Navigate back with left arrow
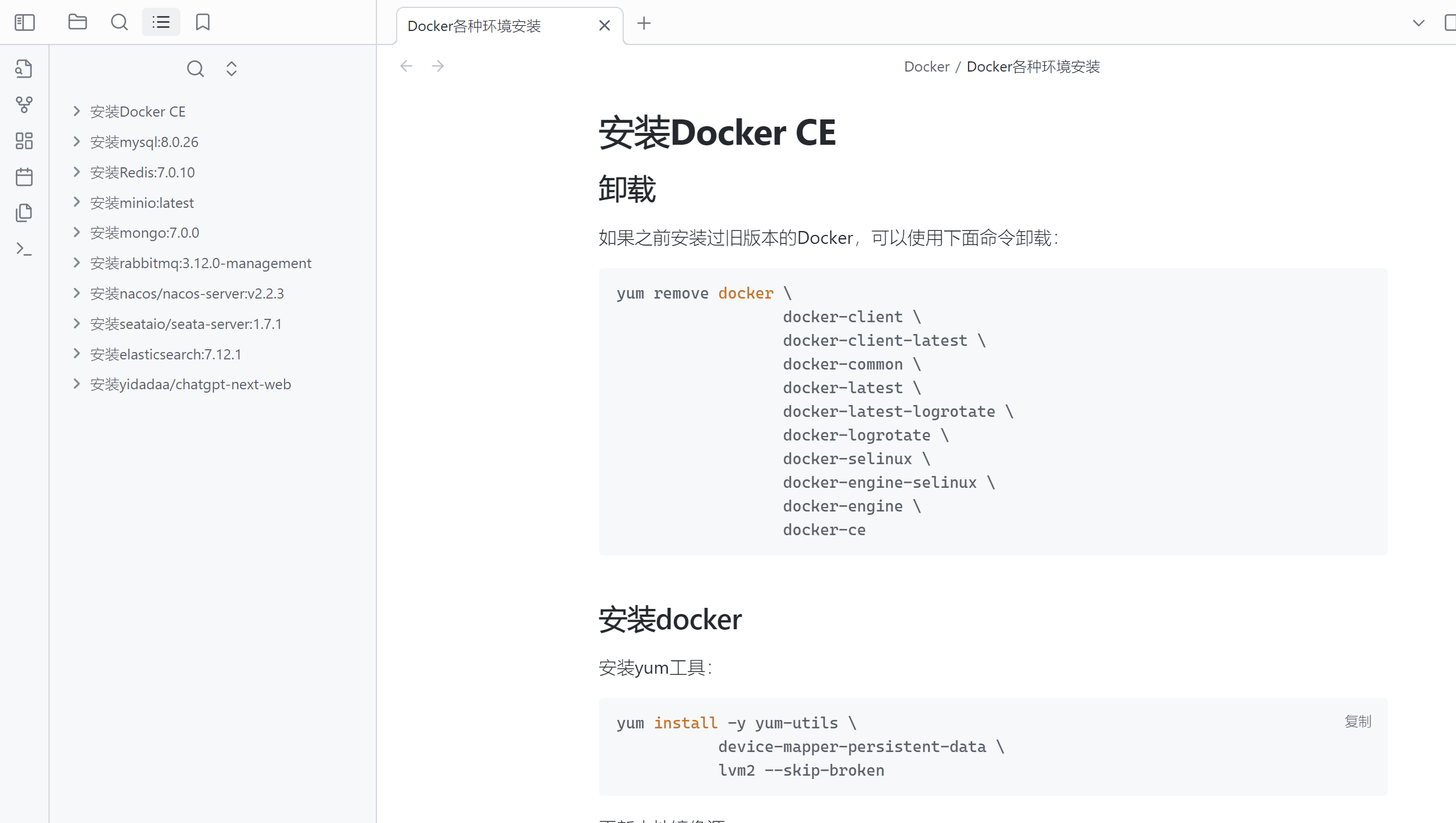 tap(406, 66)
